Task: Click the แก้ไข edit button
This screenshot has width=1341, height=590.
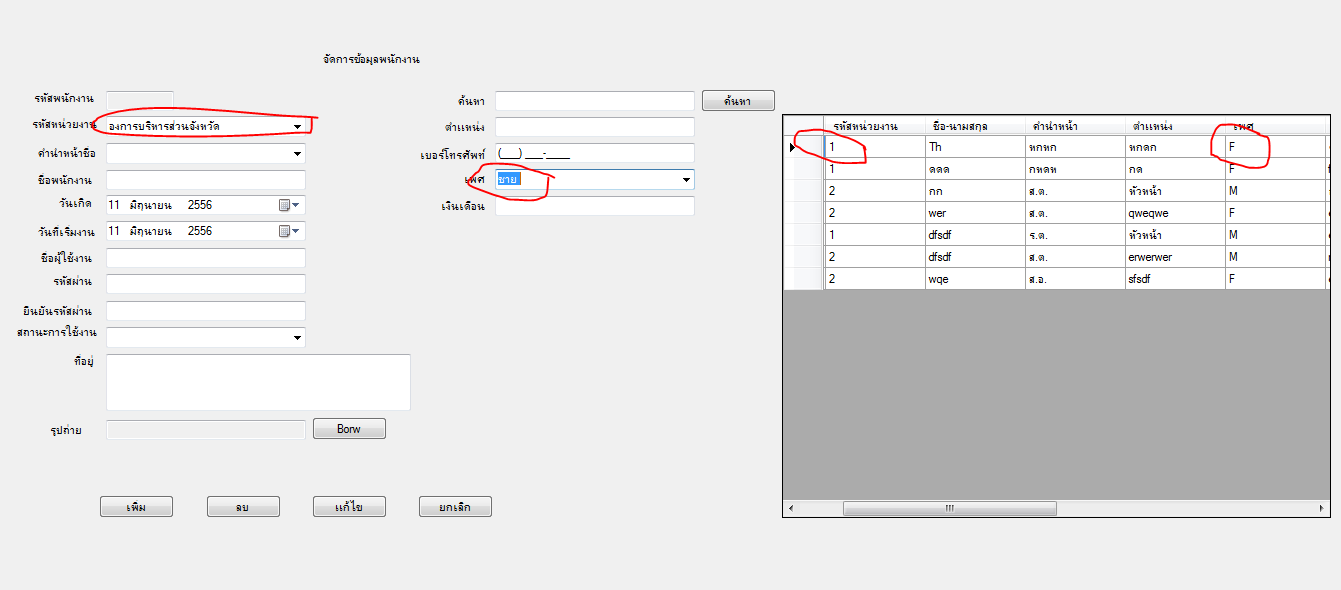Action: pos(349,507)
